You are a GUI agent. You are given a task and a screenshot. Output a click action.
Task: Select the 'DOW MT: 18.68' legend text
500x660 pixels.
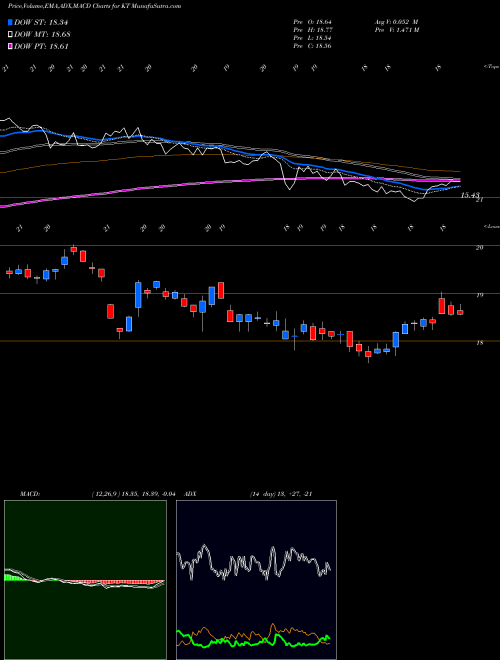click(x=42, y=35)
